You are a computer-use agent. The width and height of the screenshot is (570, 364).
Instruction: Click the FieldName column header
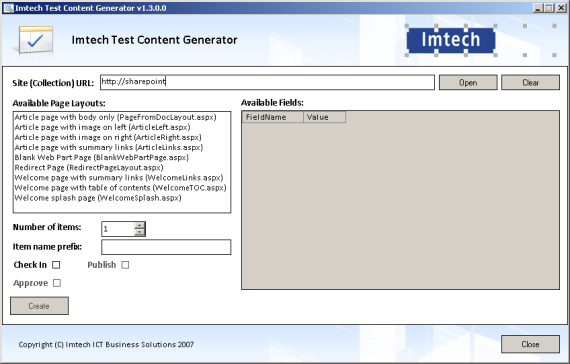tap(273, 117)
